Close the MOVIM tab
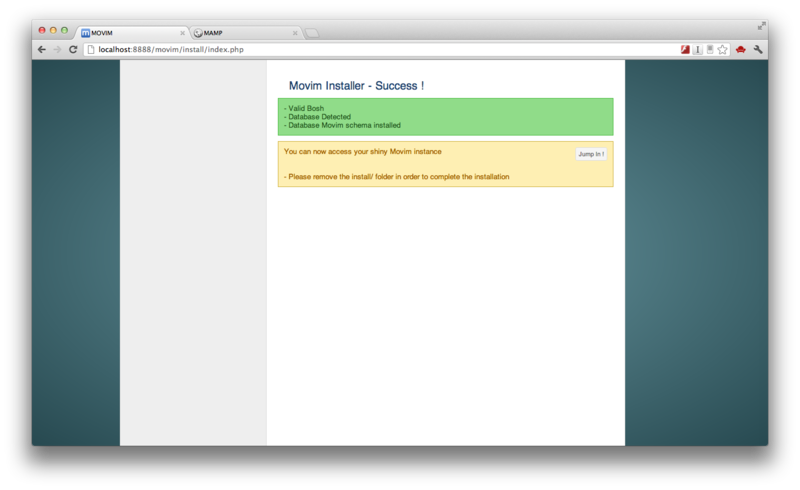The width and height of the screenshot is (800, 490). coord(182,33)
